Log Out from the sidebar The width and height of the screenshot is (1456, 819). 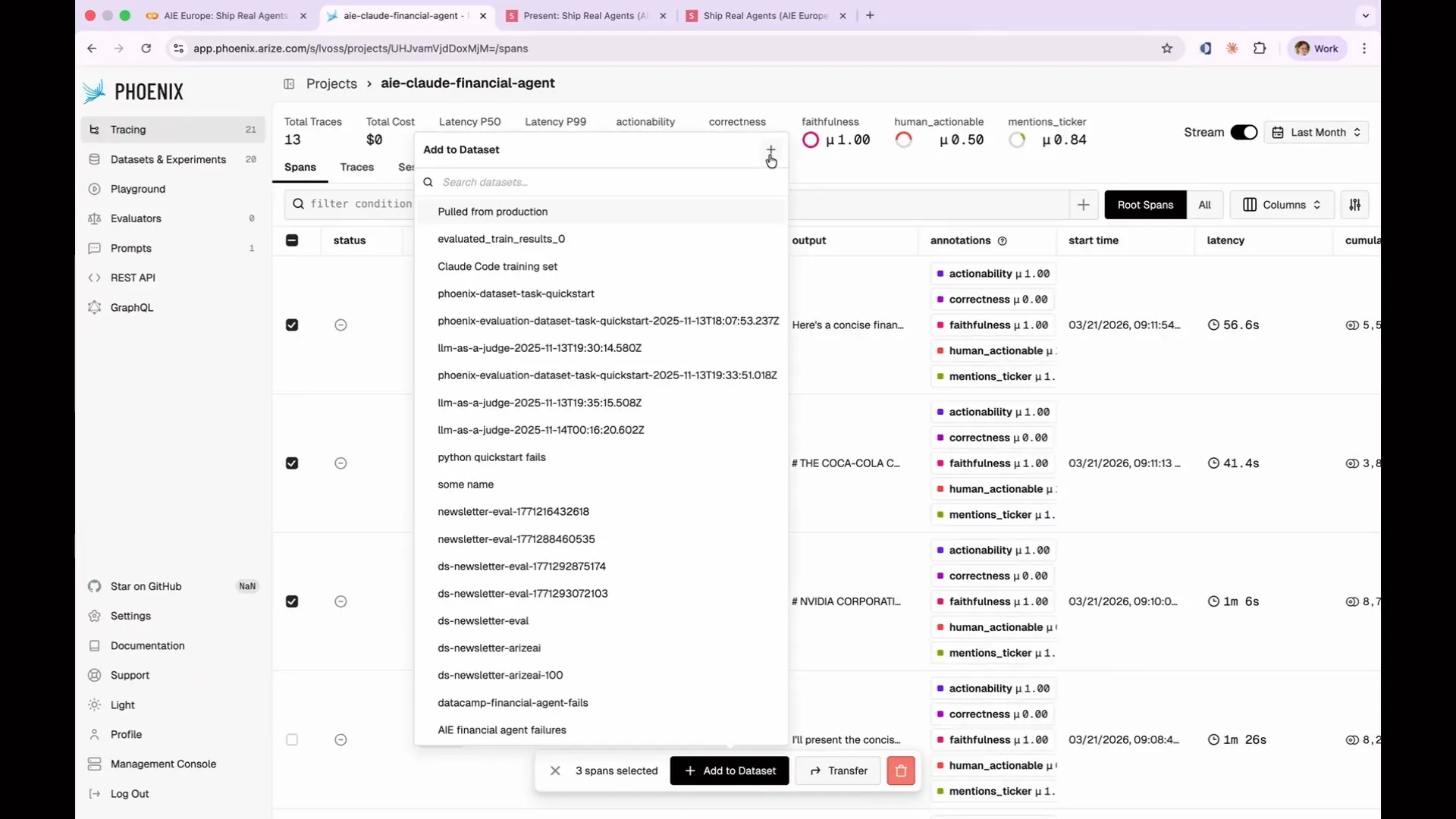click(x=173, y=794)
